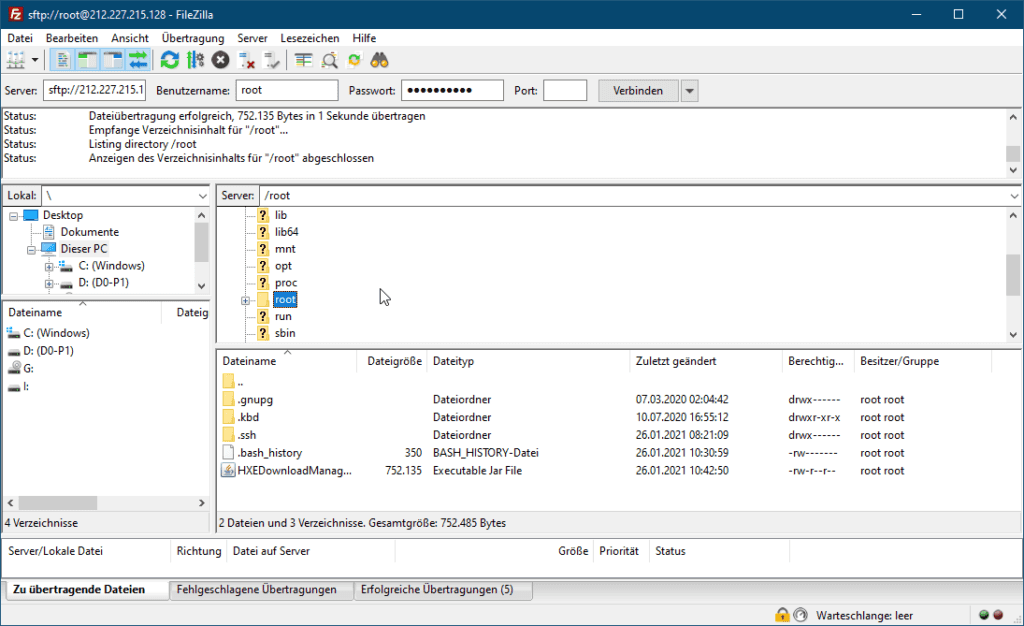This screenshot has height=626, width=1024.
Task: Click the encryption lock icon in status bar
Action: pyautogui.click(x=782, y=615)
